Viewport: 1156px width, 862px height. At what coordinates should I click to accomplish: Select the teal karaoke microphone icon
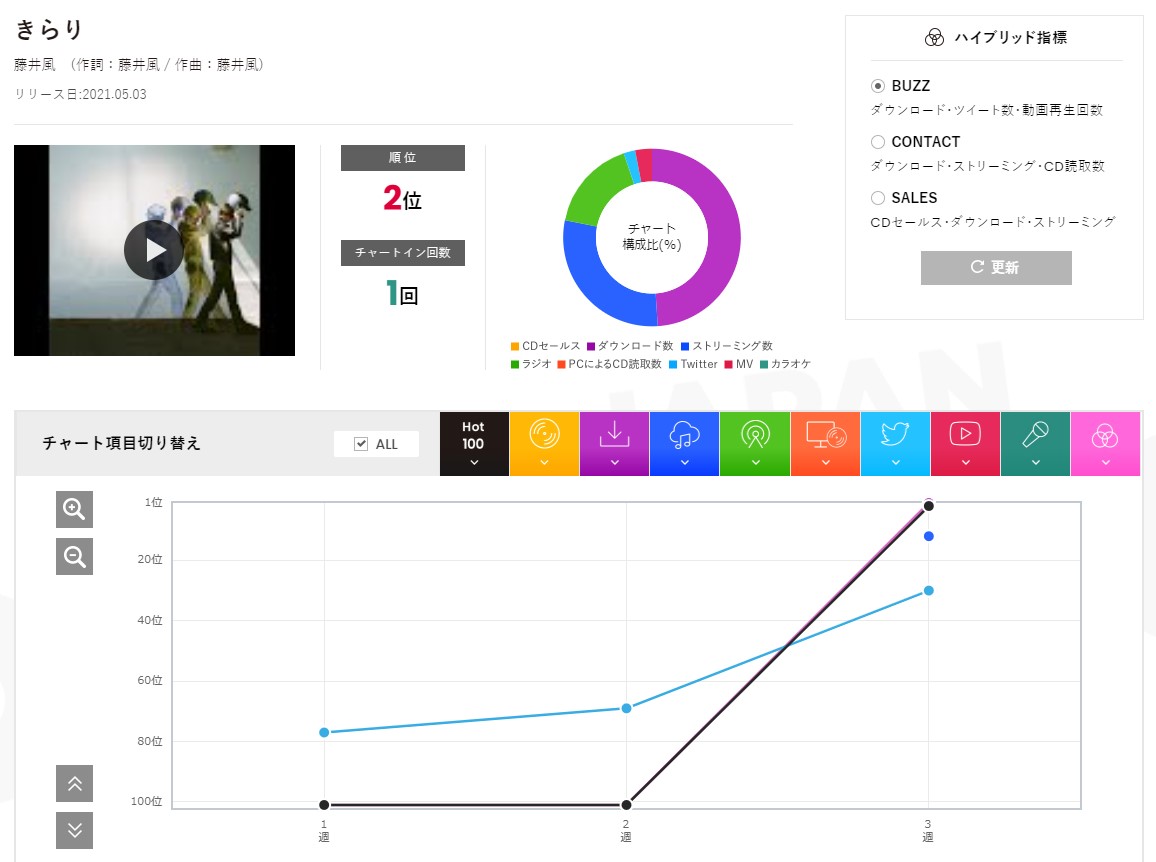[1035, 434]
